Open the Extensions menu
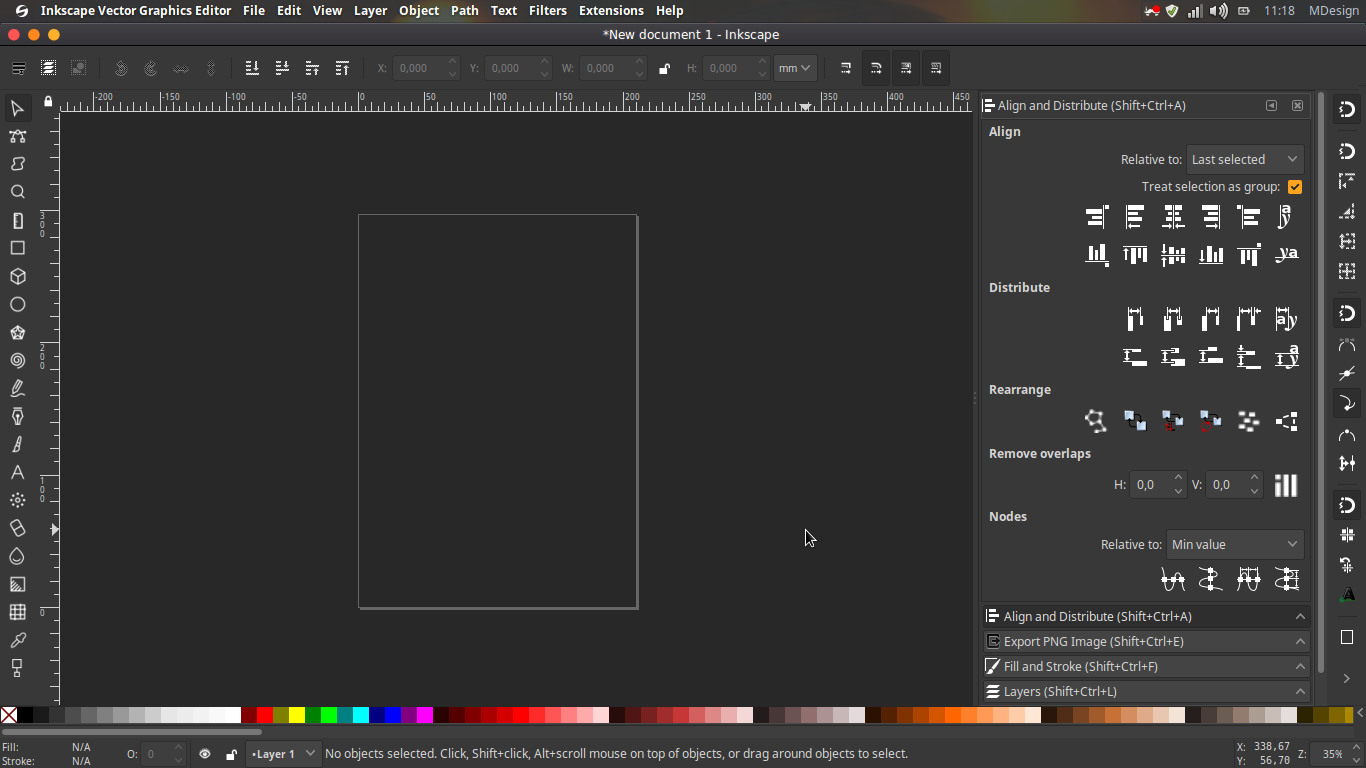 click(x=611, y=10)
